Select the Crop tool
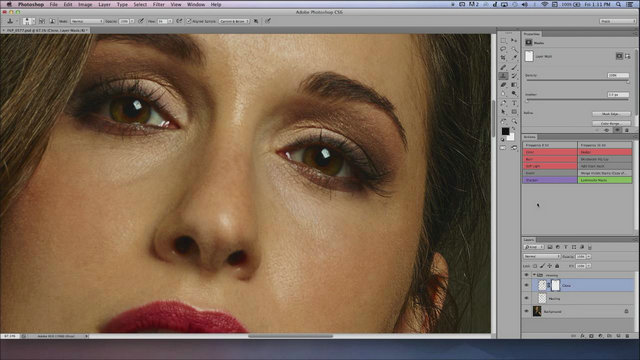The height and width of the screenshot is (360, 640). pos(504,58)
